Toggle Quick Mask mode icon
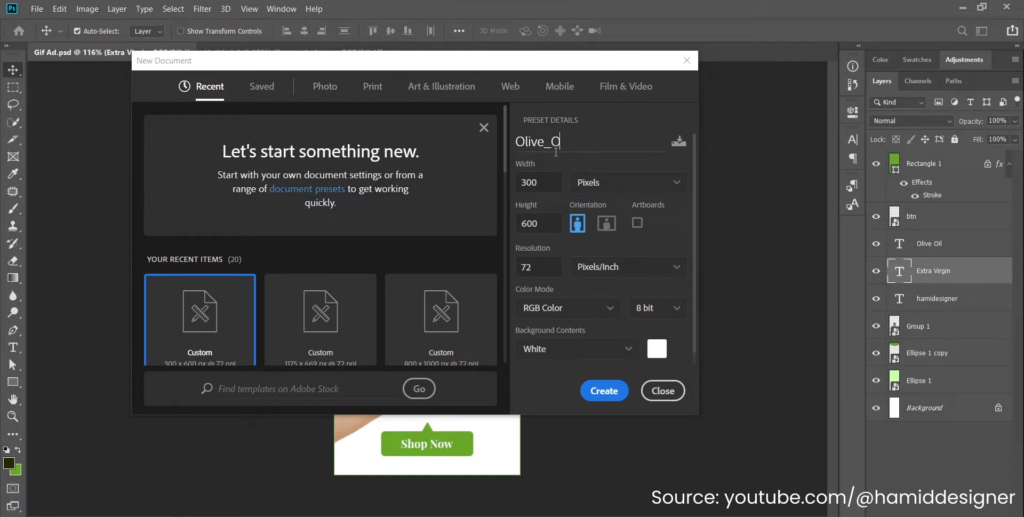Screen dimensions: 1024x517 click(12, 488)
